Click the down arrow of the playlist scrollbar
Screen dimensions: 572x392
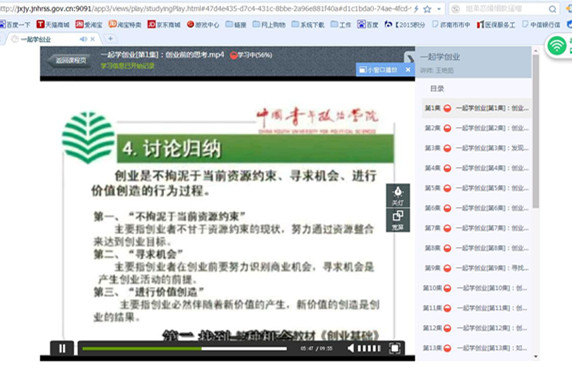[x=536, y=356]
